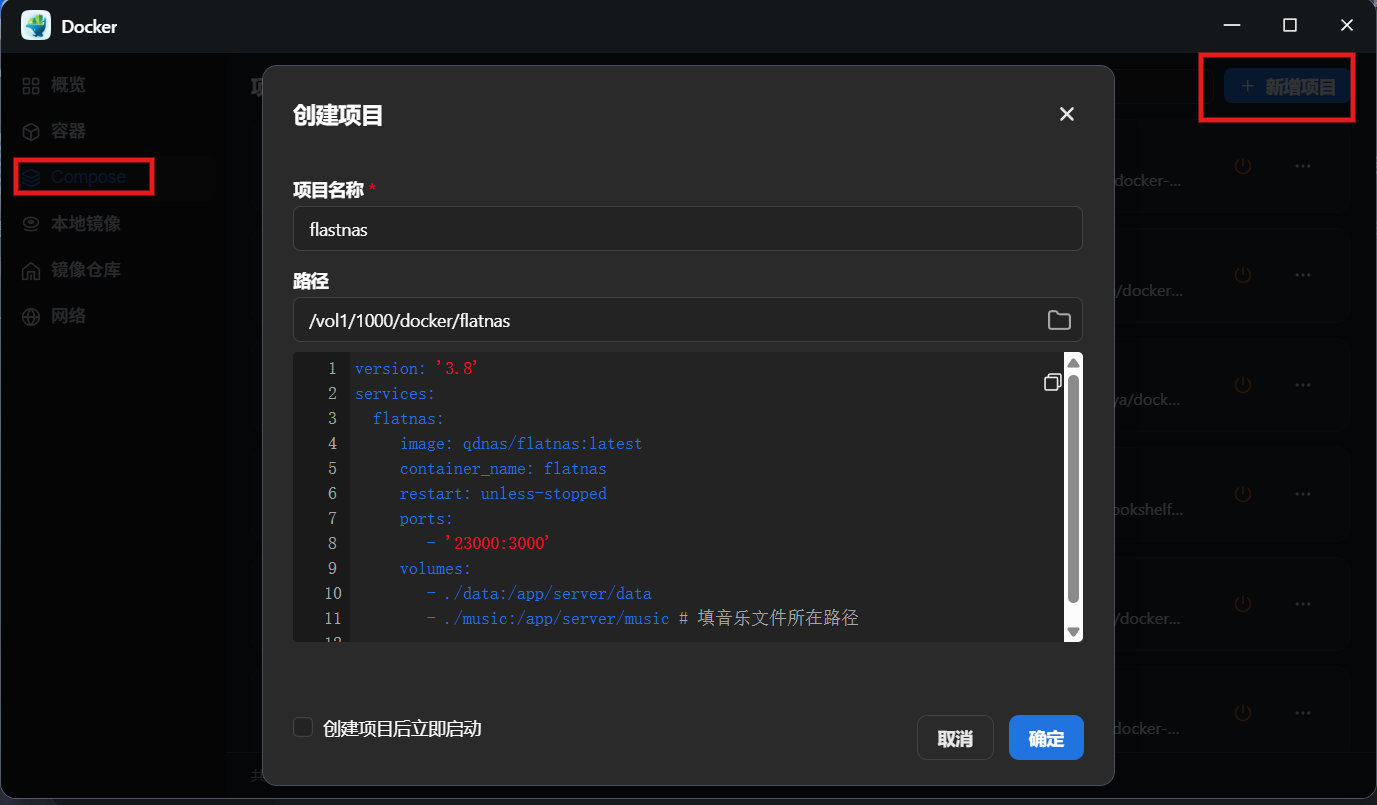The height and width of the screenshot is (805, 1377).
Task: Click the editor scrollbar down arrow
Action: pos(1072,632)
